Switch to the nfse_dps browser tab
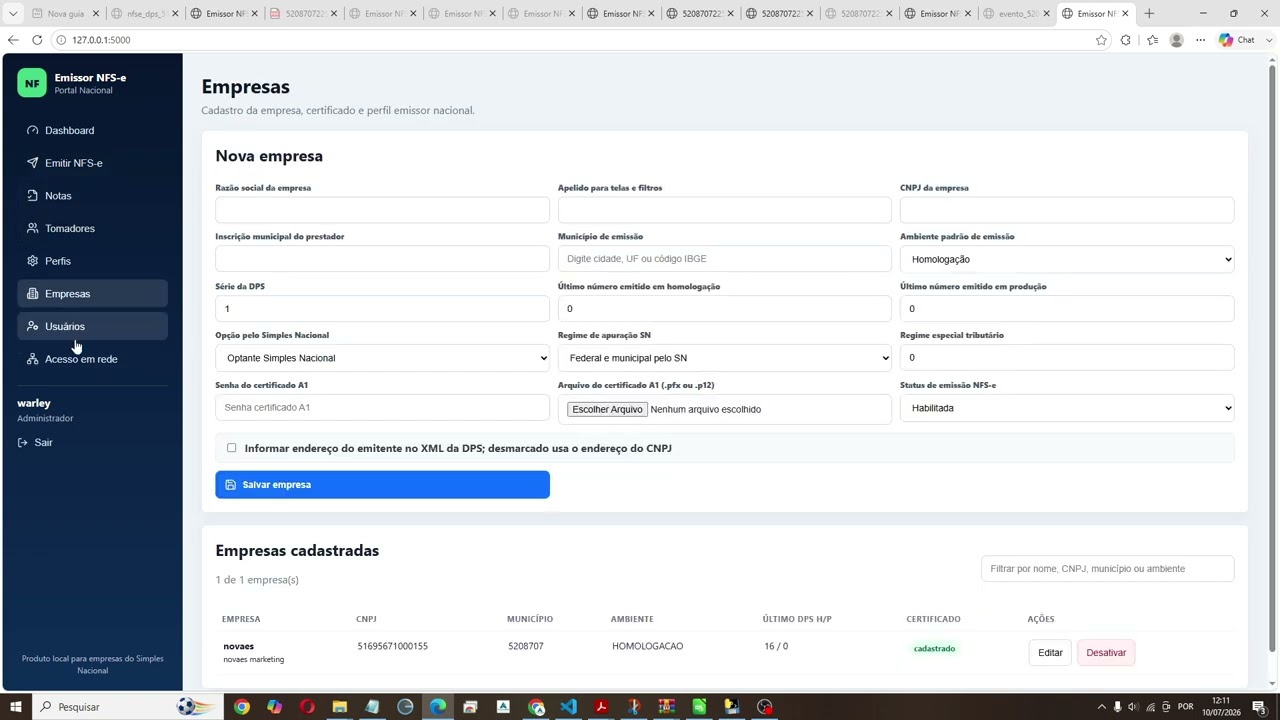Viewport: 1280px width, 720px height. (146, 14)
